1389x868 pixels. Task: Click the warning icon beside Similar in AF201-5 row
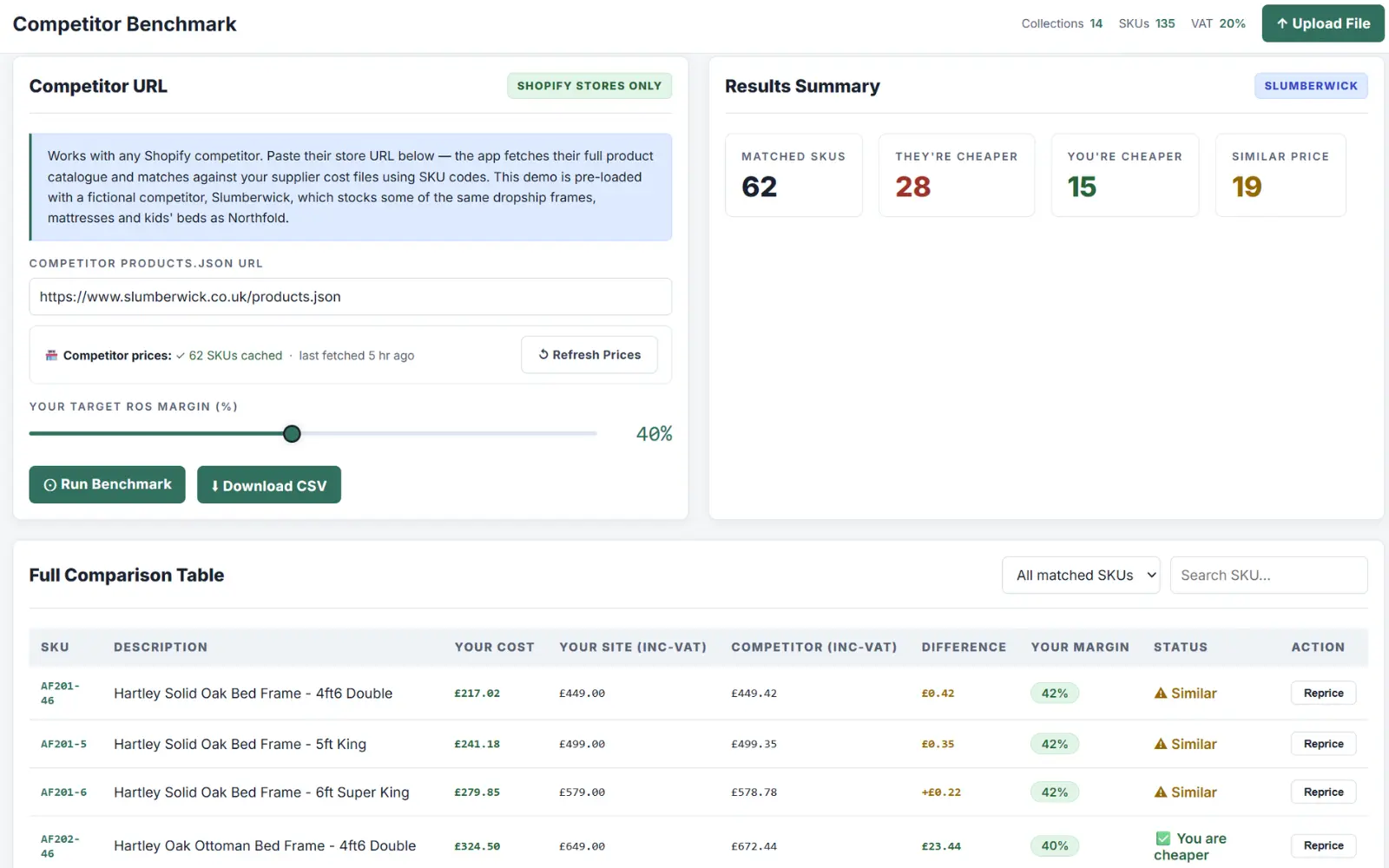1161,744
